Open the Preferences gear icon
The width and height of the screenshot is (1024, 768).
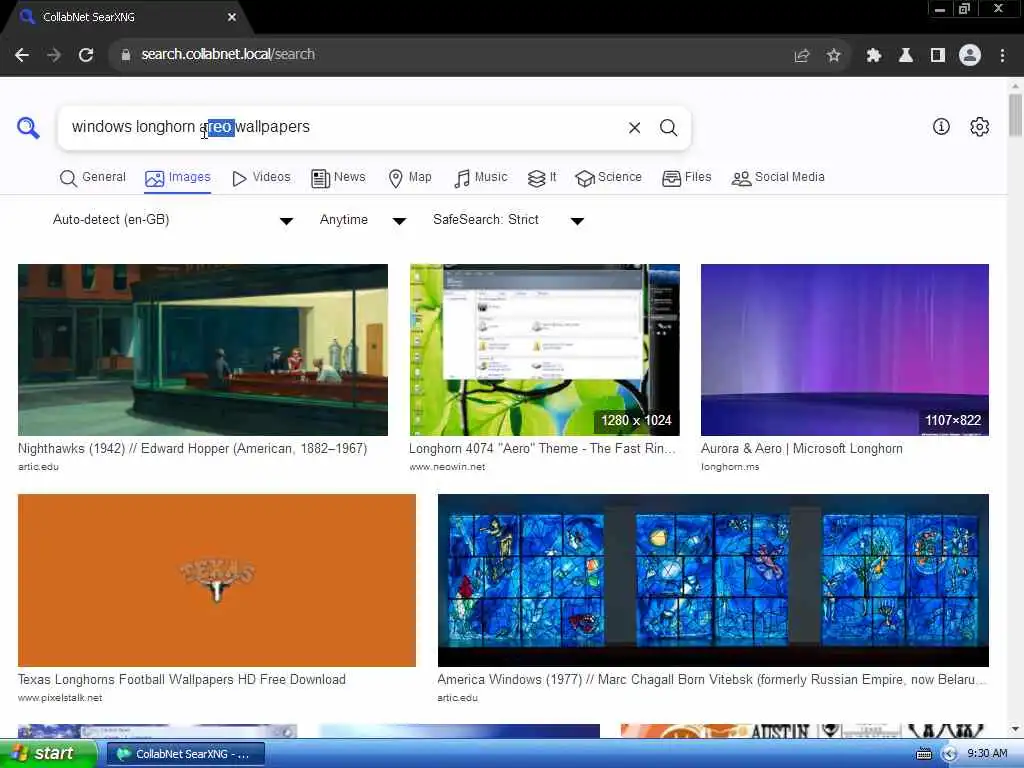pos(979,127)
